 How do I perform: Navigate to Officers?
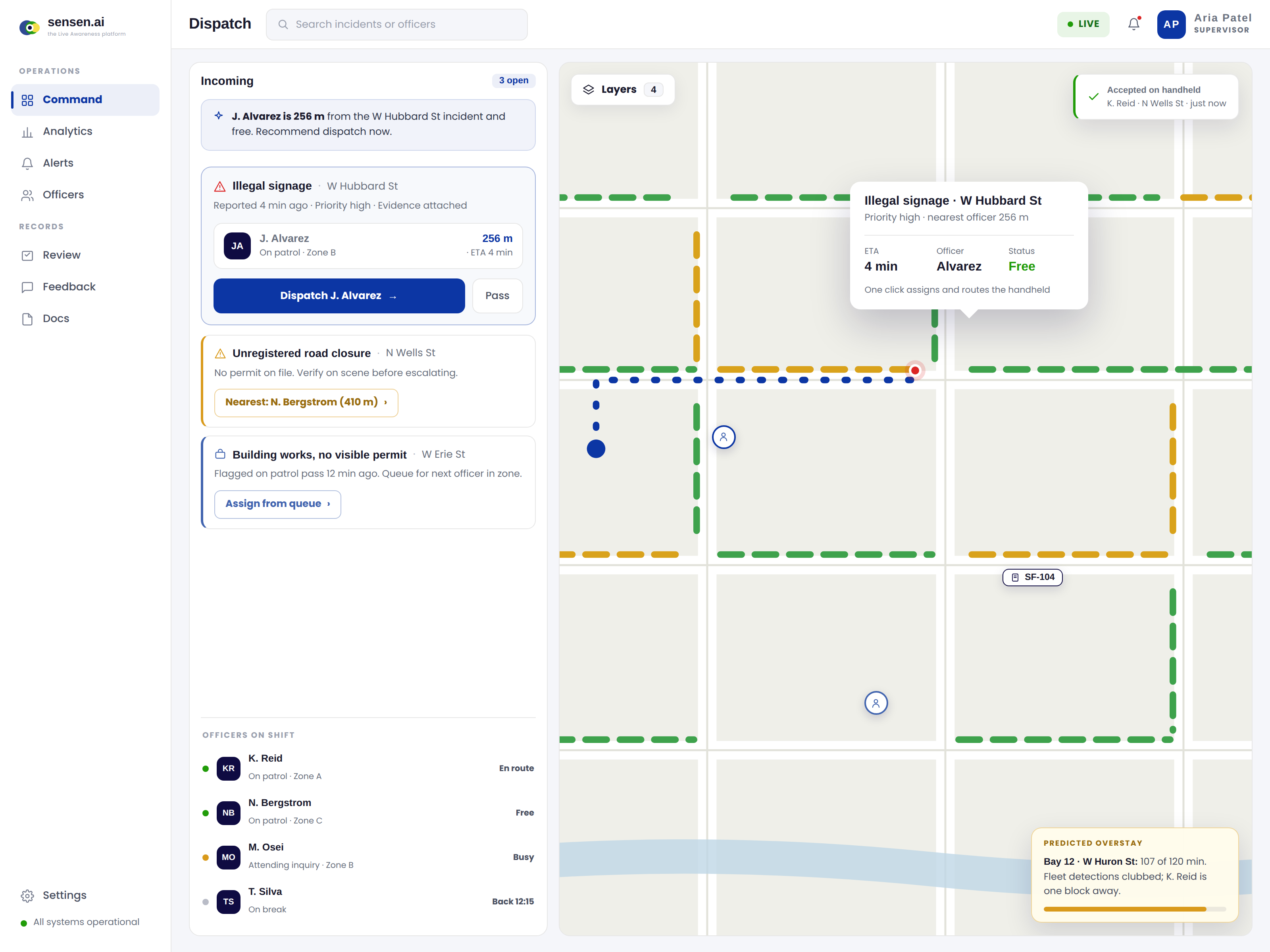tap(85, 195)
